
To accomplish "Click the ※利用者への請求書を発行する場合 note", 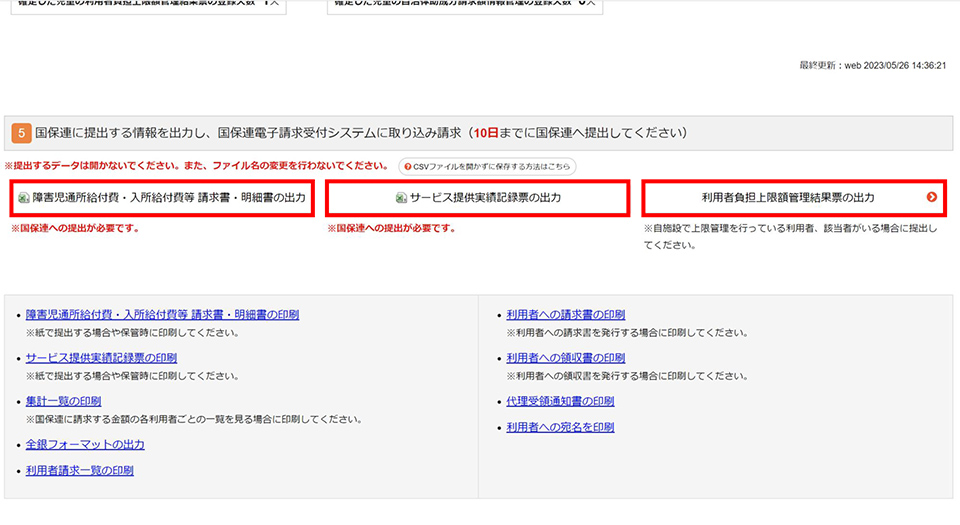I will (627, 332).
